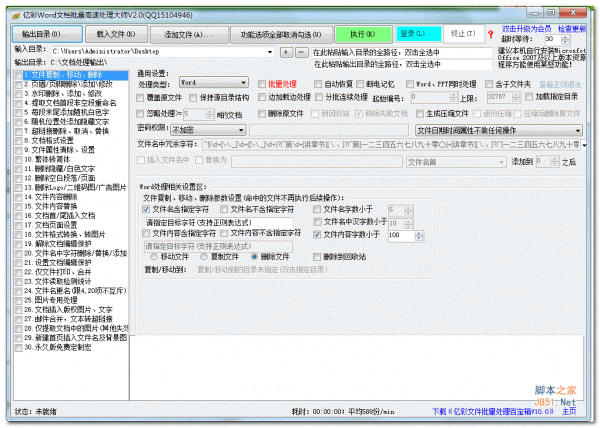Select item 22. 仅文件打印、合并
This screenshot has width=600, height=428.
(58, 272)
